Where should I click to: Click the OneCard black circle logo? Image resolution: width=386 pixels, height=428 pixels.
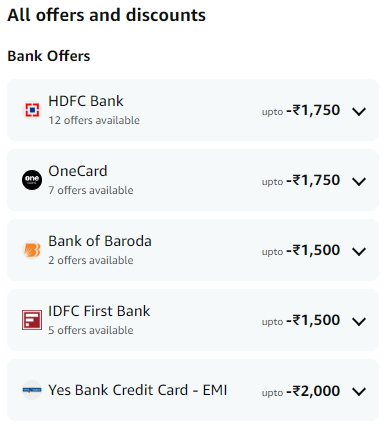pos(32,180)
